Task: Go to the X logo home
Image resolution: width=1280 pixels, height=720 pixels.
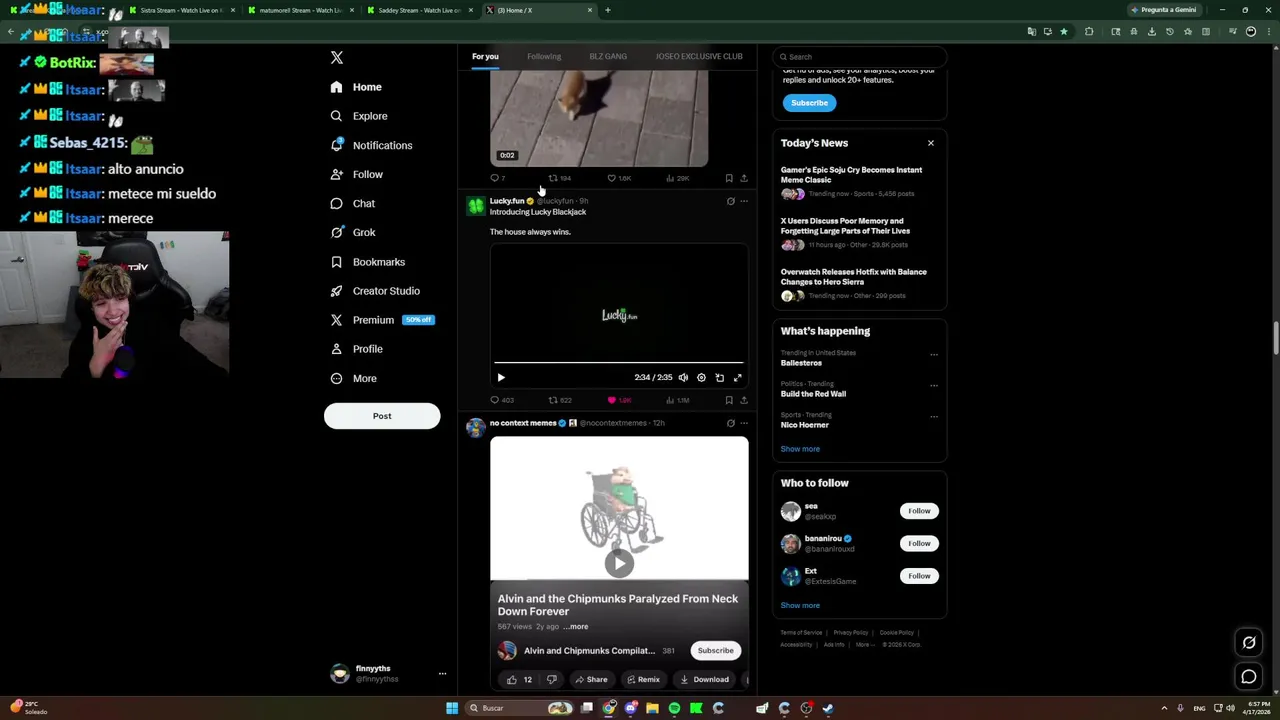Action: click(x=337, y=58)
